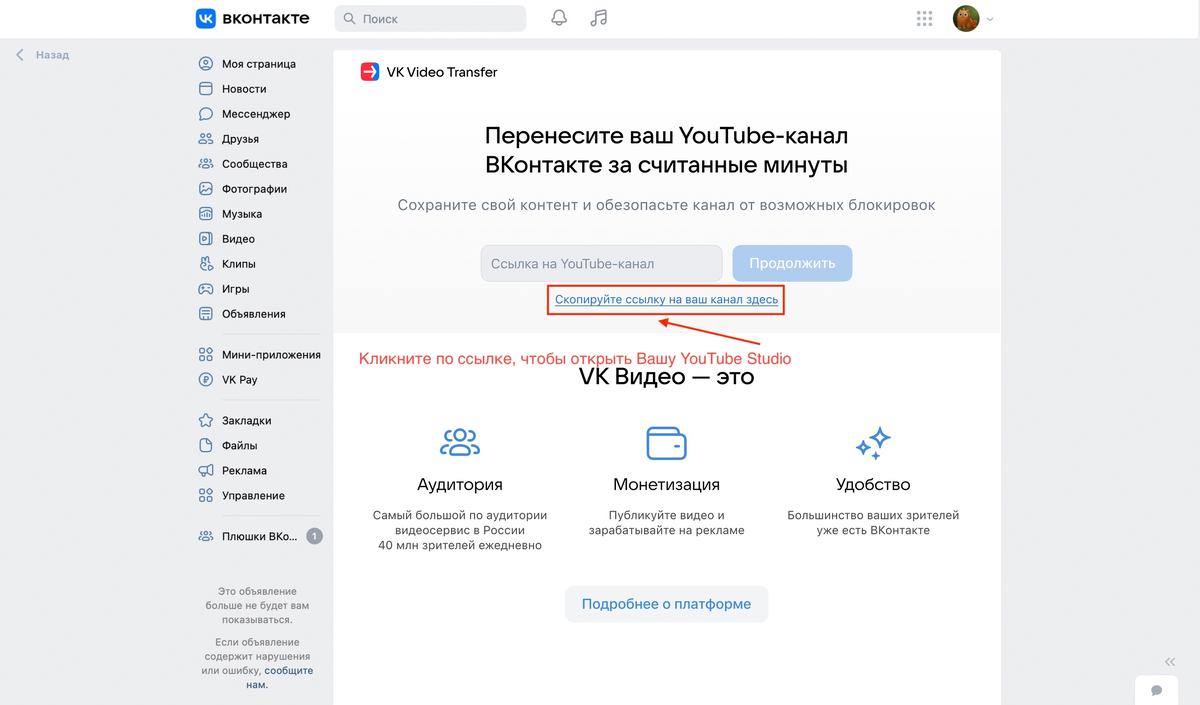The width and height of the screenshot is (1200, 705).
Task: Click the Фотографии icon in sidebar
Action: click(206, 189)
